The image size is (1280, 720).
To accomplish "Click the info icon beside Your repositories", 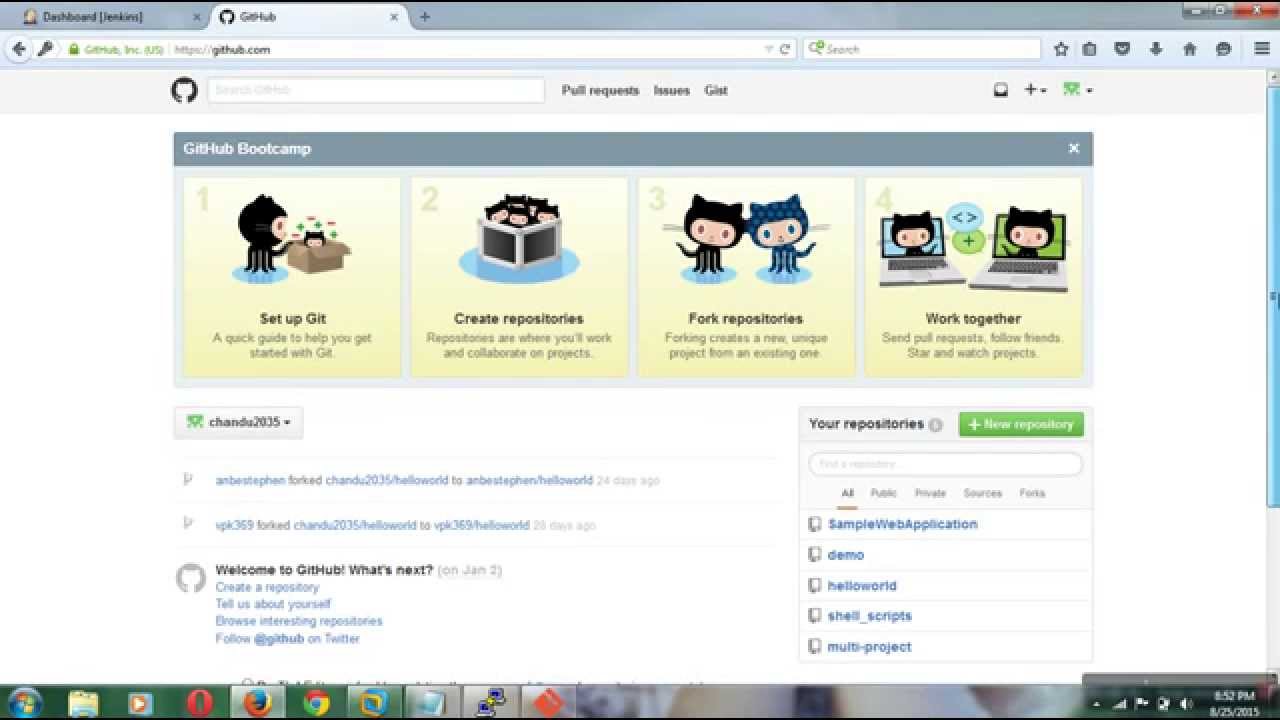I will tap(935, 425).
